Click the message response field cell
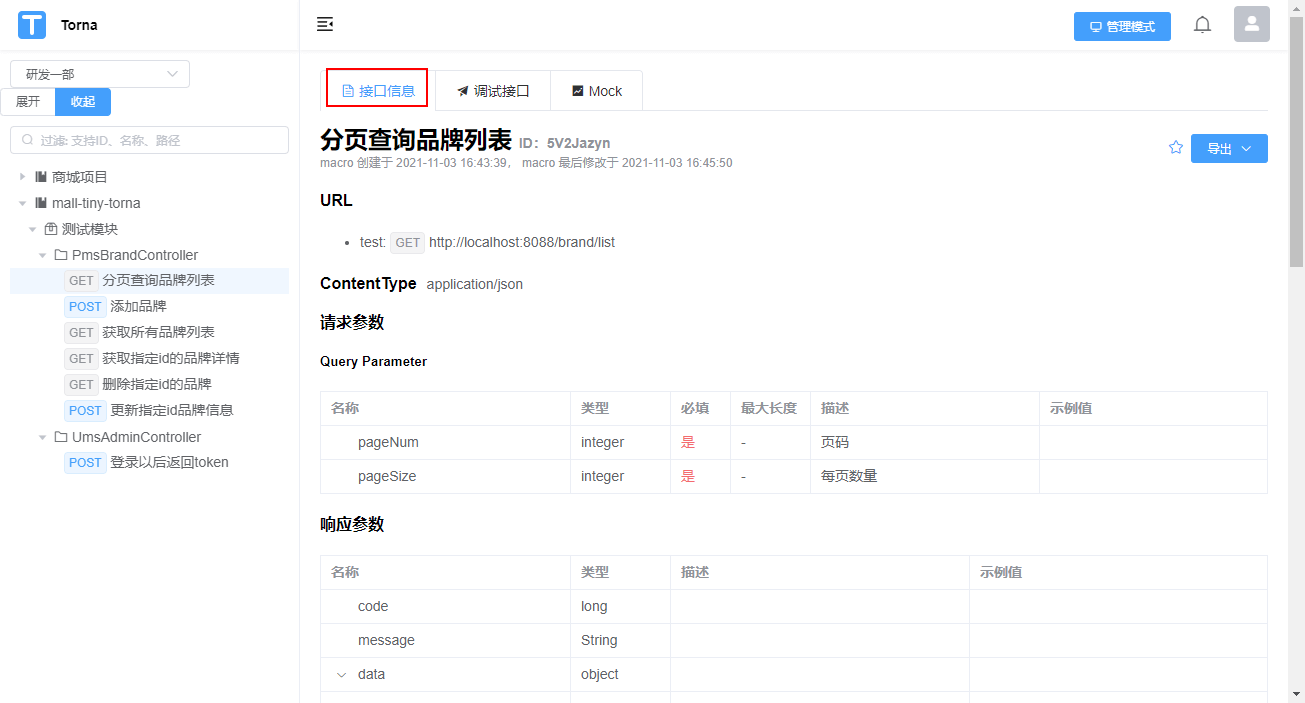Viewport: 1305px width, 703px height. click(x=445, y=640)
